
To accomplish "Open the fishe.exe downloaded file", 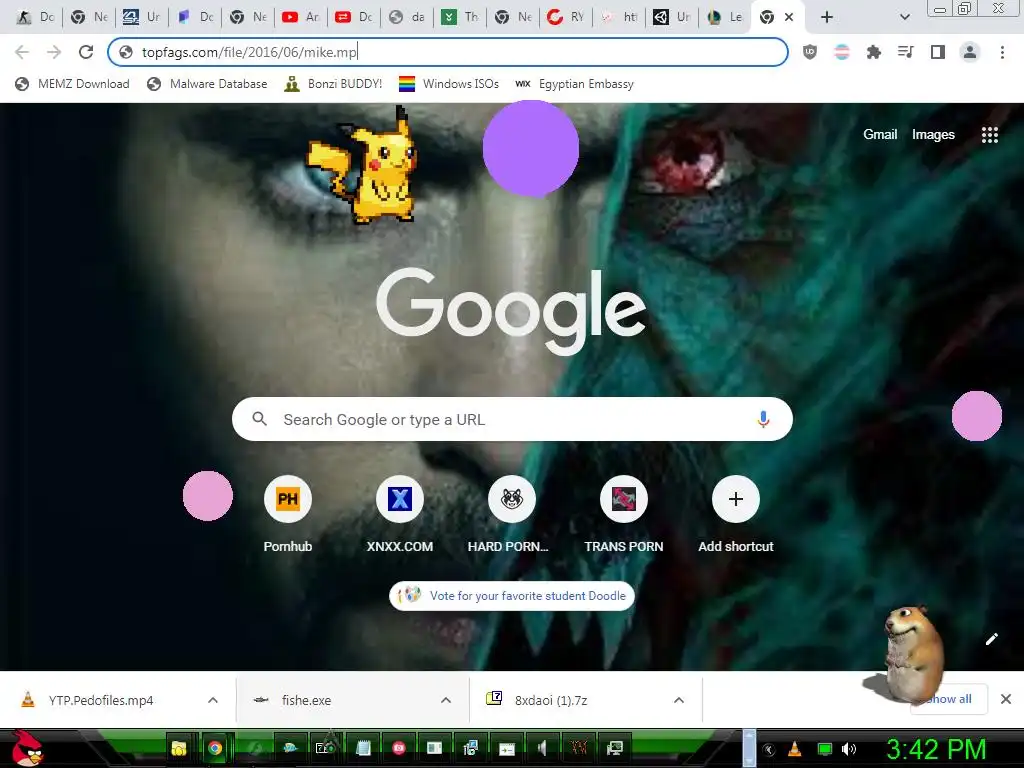I will [306, 700].
